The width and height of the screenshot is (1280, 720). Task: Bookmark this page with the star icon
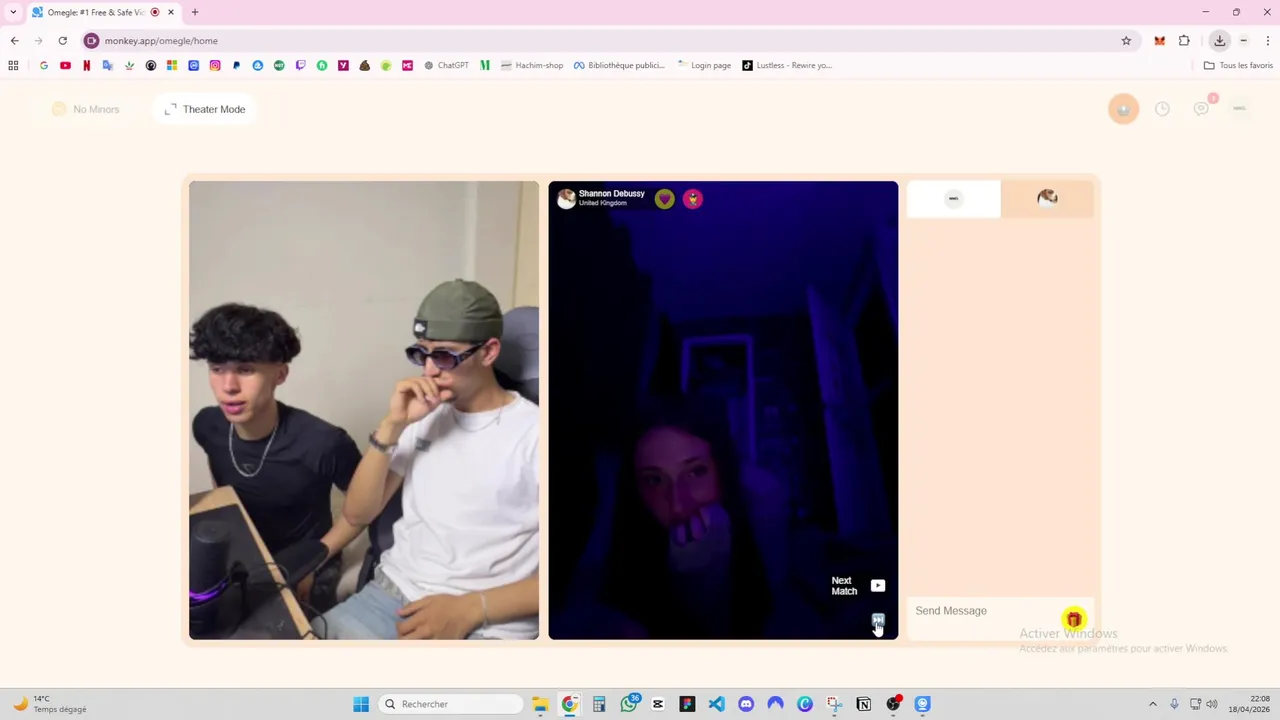click(1126, 41)
